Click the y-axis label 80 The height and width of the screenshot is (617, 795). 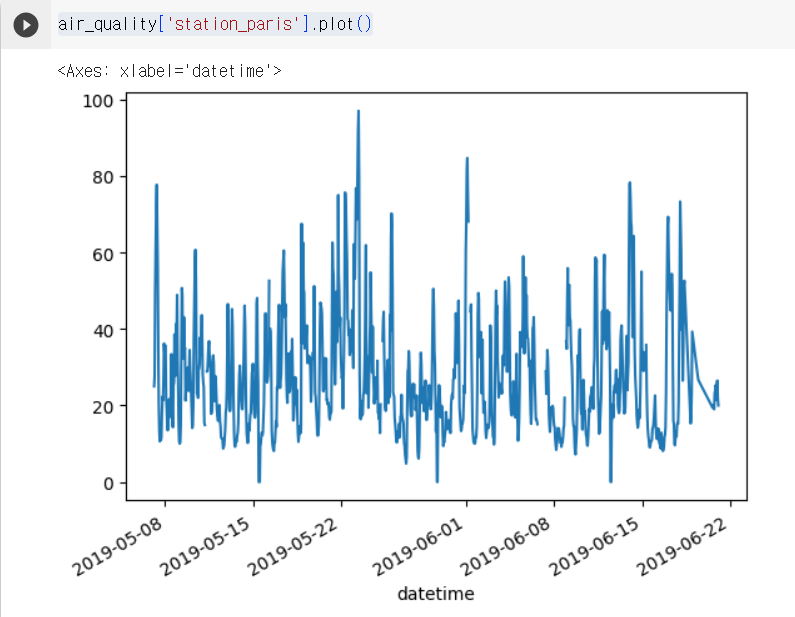103,177
